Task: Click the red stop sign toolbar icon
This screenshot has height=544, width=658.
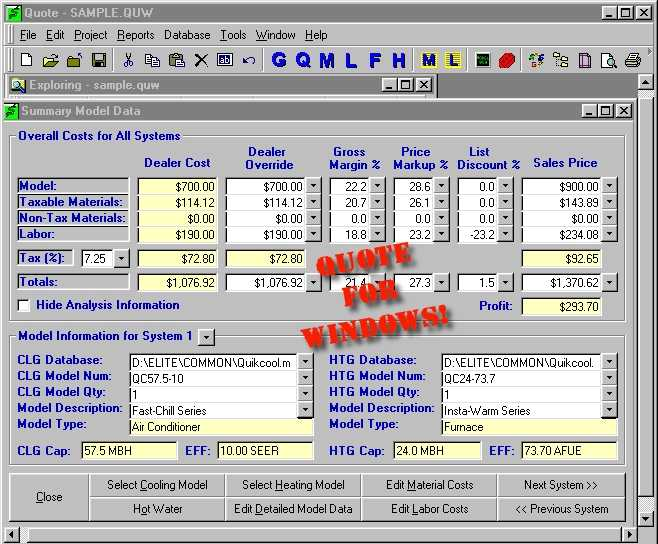Action: tap(506, 60)
